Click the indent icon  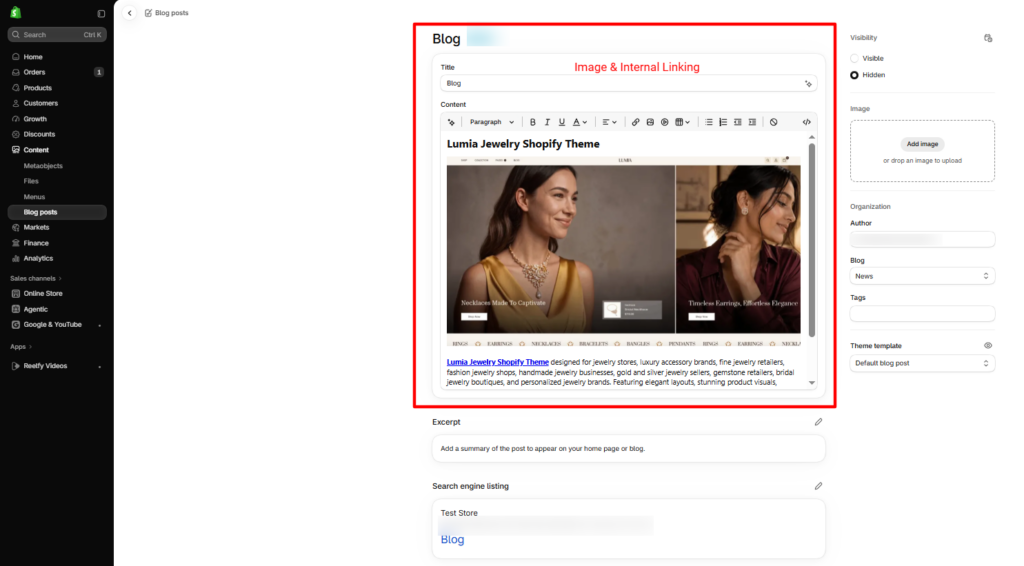click(x=752, y=122)
